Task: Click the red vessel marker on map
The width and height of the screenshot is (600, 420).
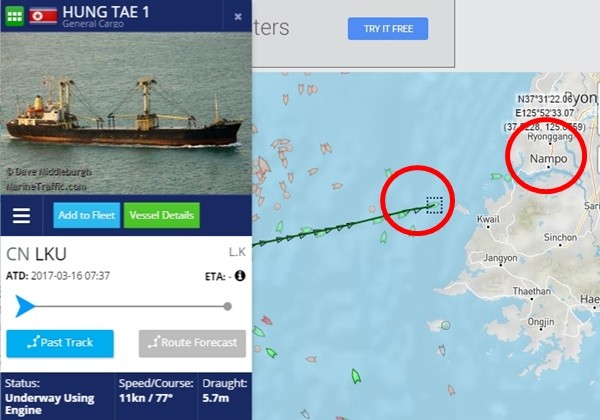Action: (x=267, y=320)
